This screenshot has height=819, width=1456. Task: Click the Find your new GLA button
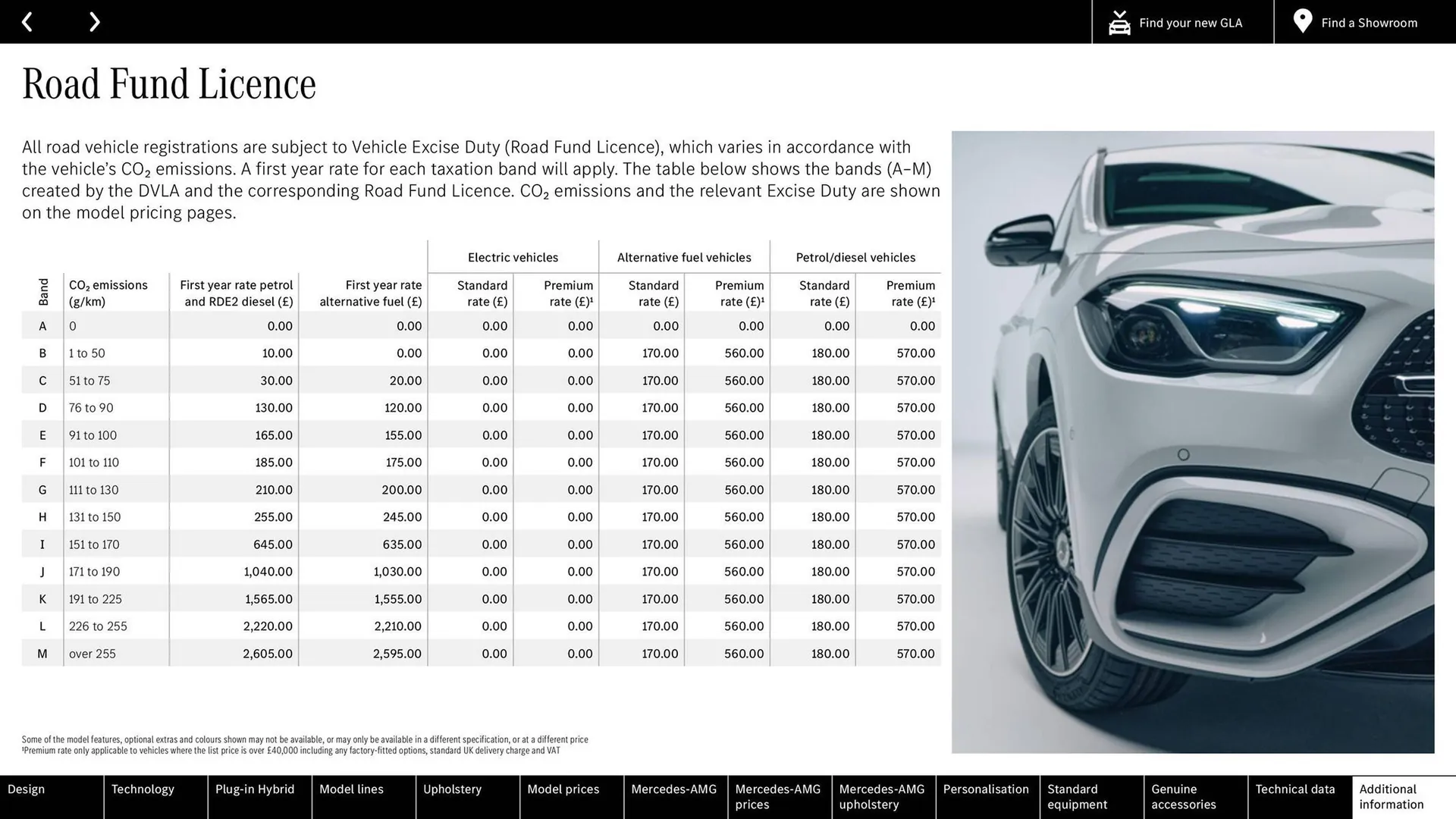tap(1183, 21)
